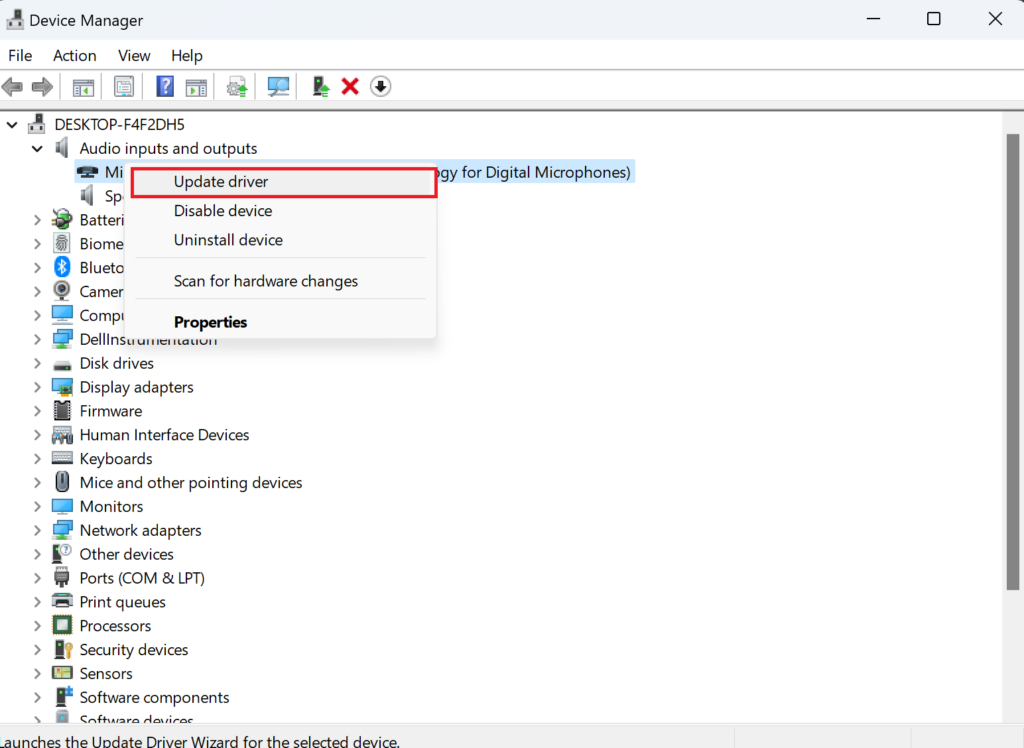Select Disable device in the context menu

point(223,211)
